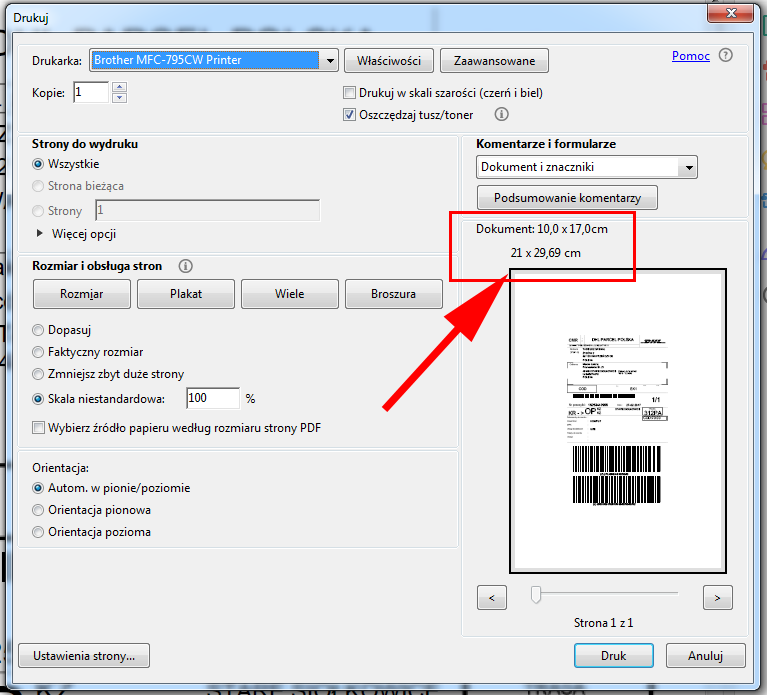Image resolution: width=767 pixels, height=695 pixels.
Task: Click info icon next to Rozmiar i obsługa stron
Action: [x=184, y=266]
